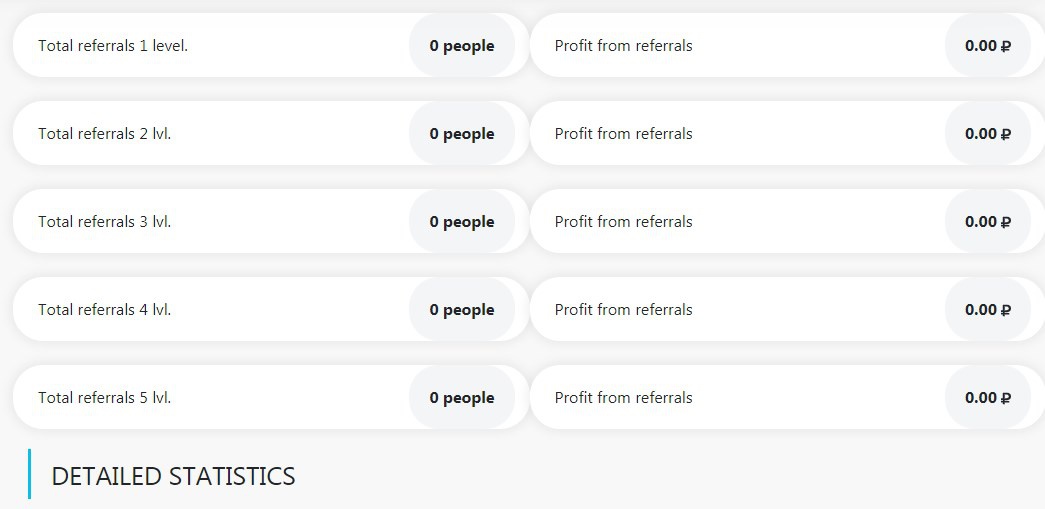Select the "Total referrals 2 lvl." label
Screen dimensions: 1045x509
tap(105, 134)
